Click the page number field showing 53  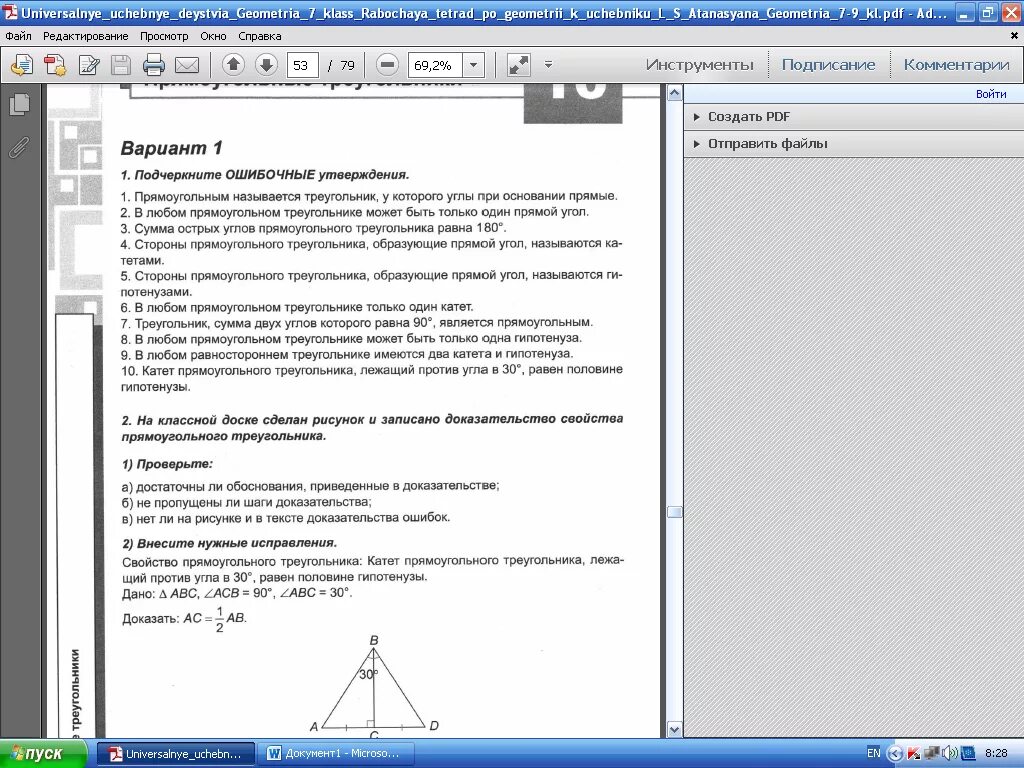point(302,65)
